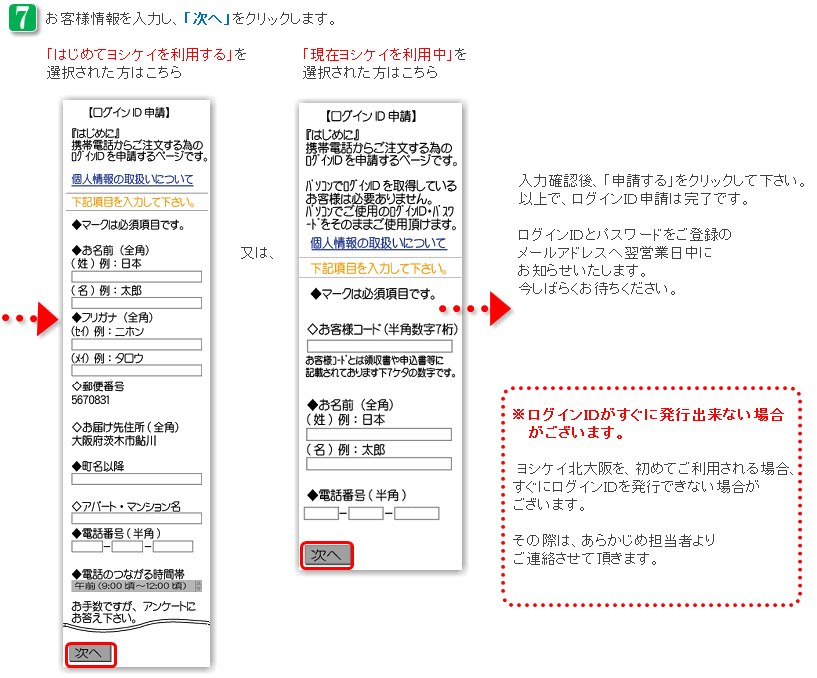Click the red text "「現在ヨシケイを利用中」"
Viewport: 817px width, 678px height.
(377, 54)
